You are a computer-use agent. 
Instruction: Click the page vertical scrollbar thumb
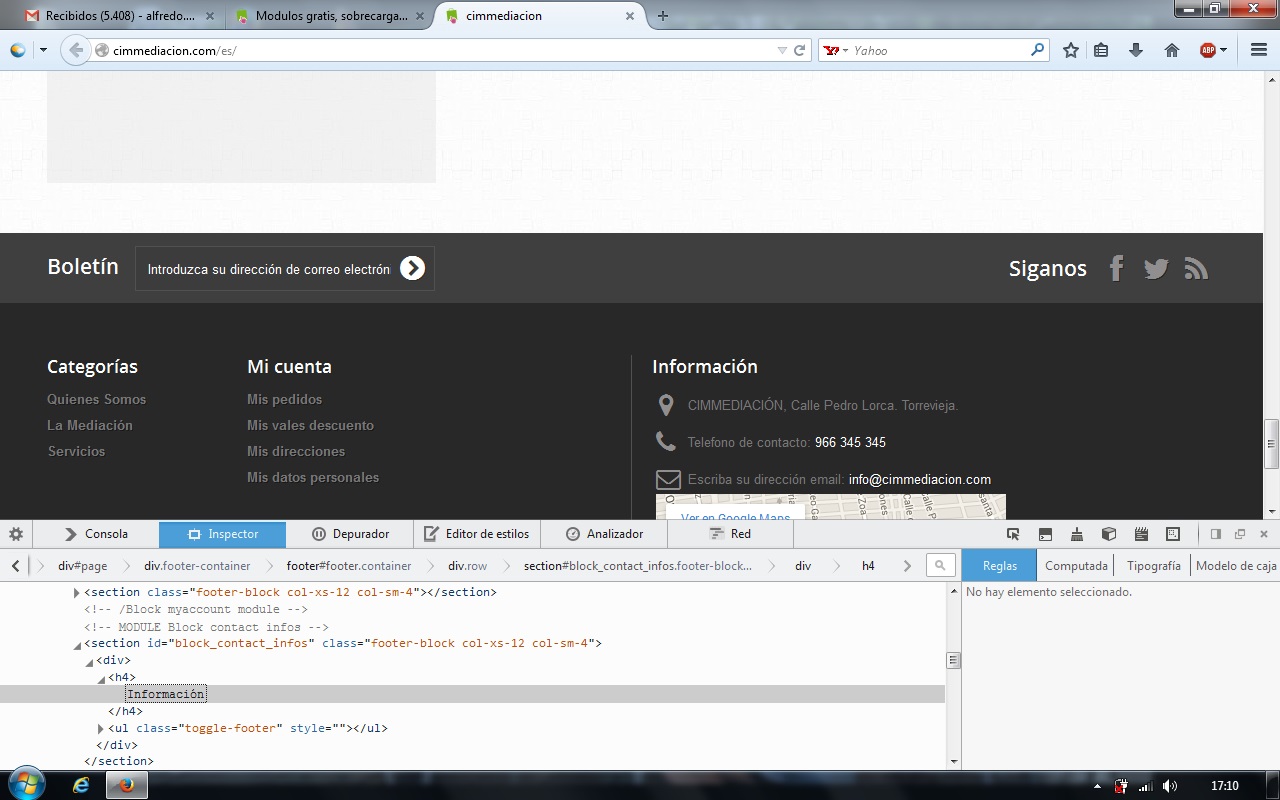(x=1272, y=443)
